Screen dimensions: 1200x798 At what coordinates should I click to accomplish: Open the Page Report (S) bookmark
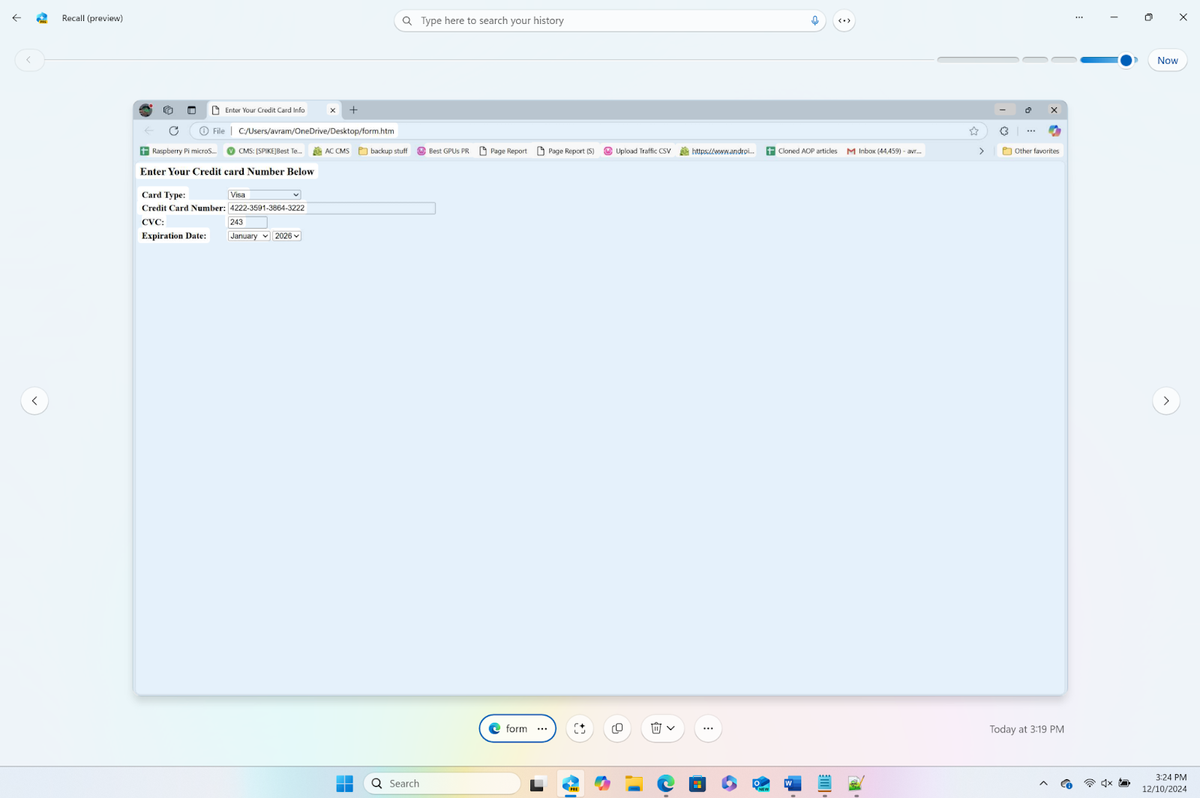tap(566, 151)
